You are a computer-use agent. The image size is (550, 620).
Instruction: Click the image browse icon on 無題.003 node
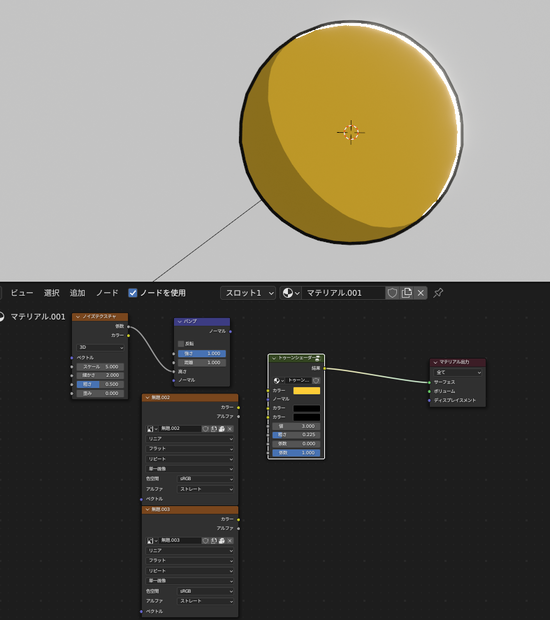[x=152, y=541]
